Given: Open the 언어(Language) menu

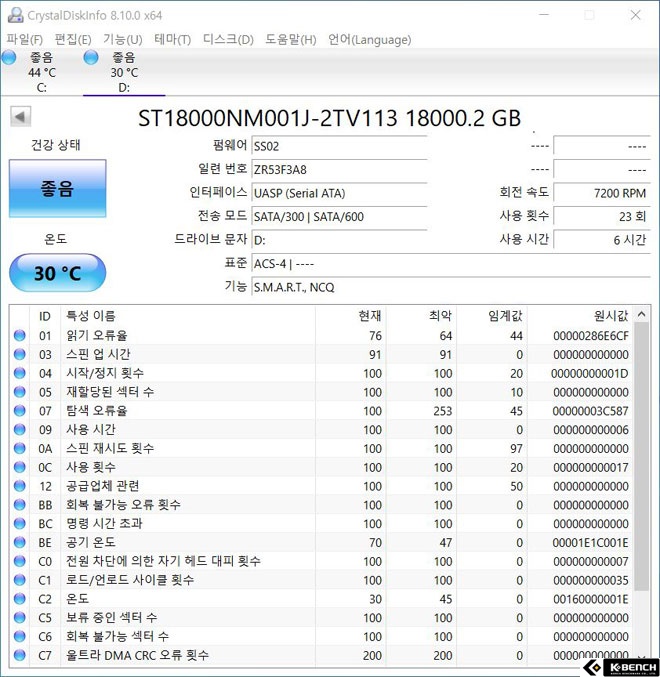Looking at the screenshot, I should (369, 40).
